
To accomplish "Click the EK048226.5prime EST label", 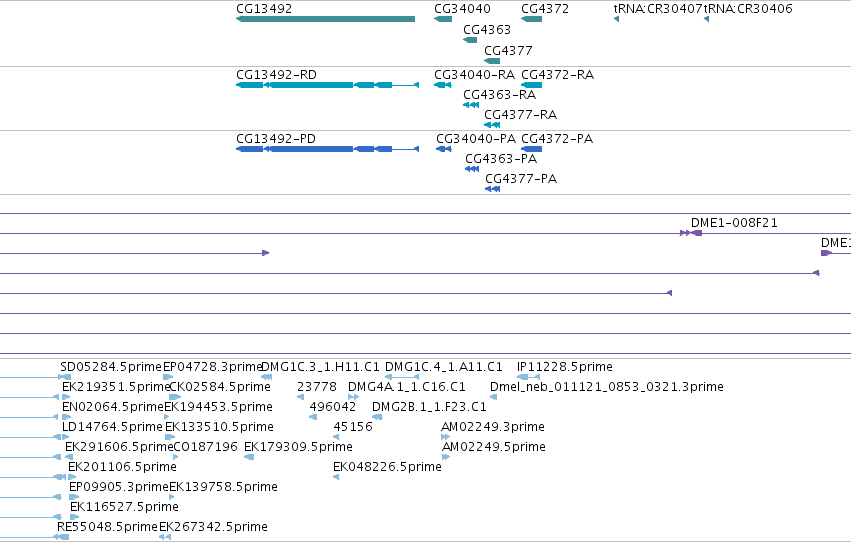I will click(387, 467).
